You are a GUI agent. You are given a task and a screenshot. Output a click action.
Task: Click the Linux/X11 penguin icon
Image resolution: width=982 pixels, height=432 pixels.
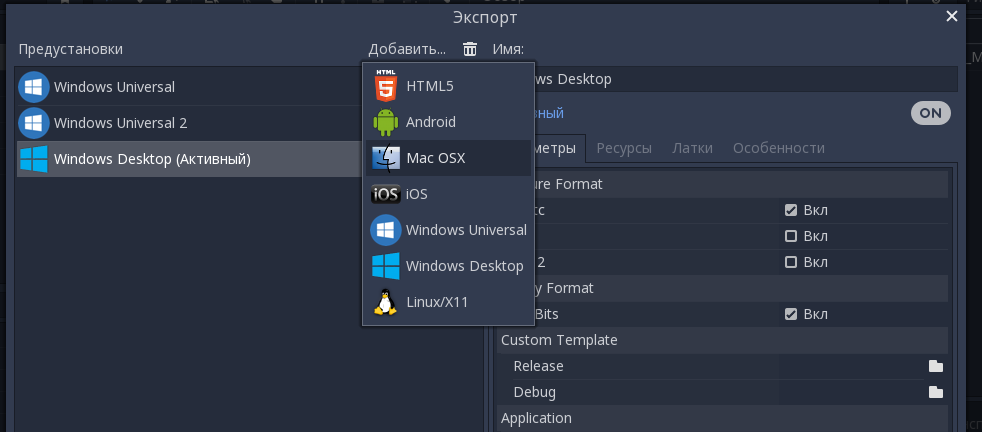point(385,302)
